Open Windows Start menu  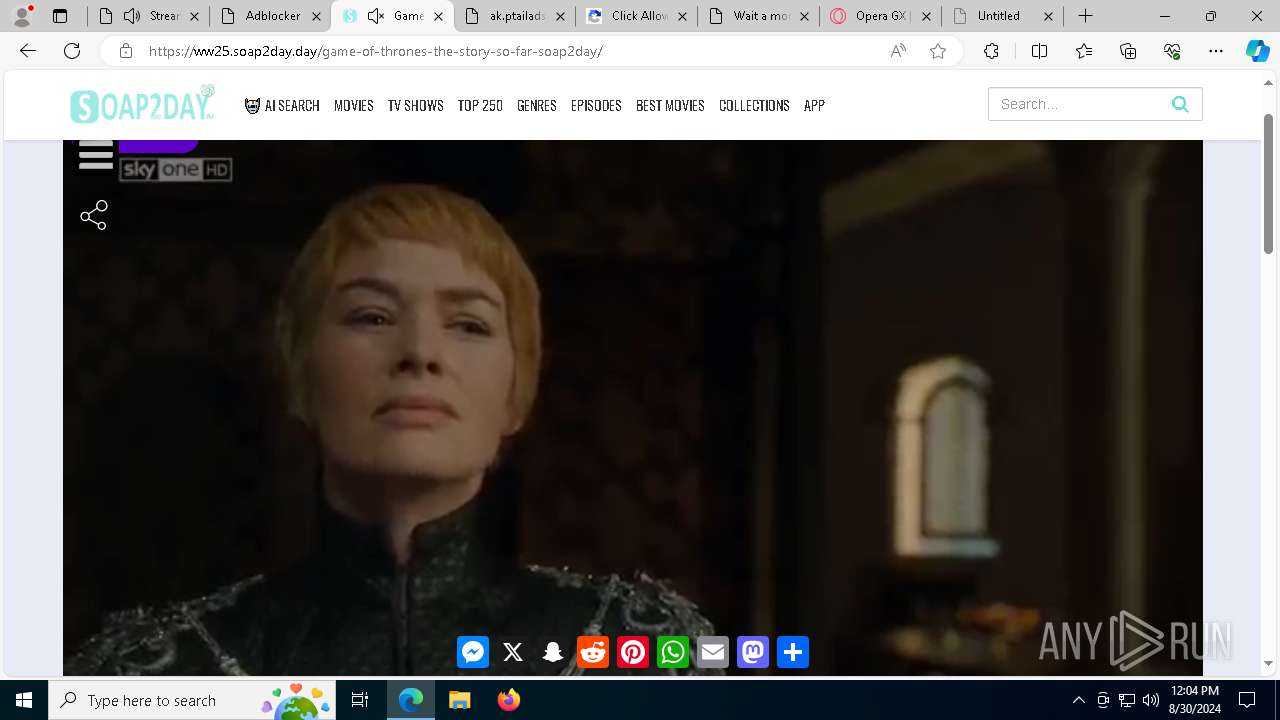[x=24, y=700]
